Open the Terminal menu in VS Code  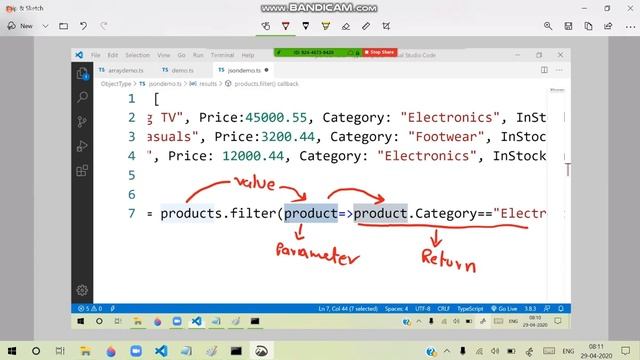pos(222,55)
